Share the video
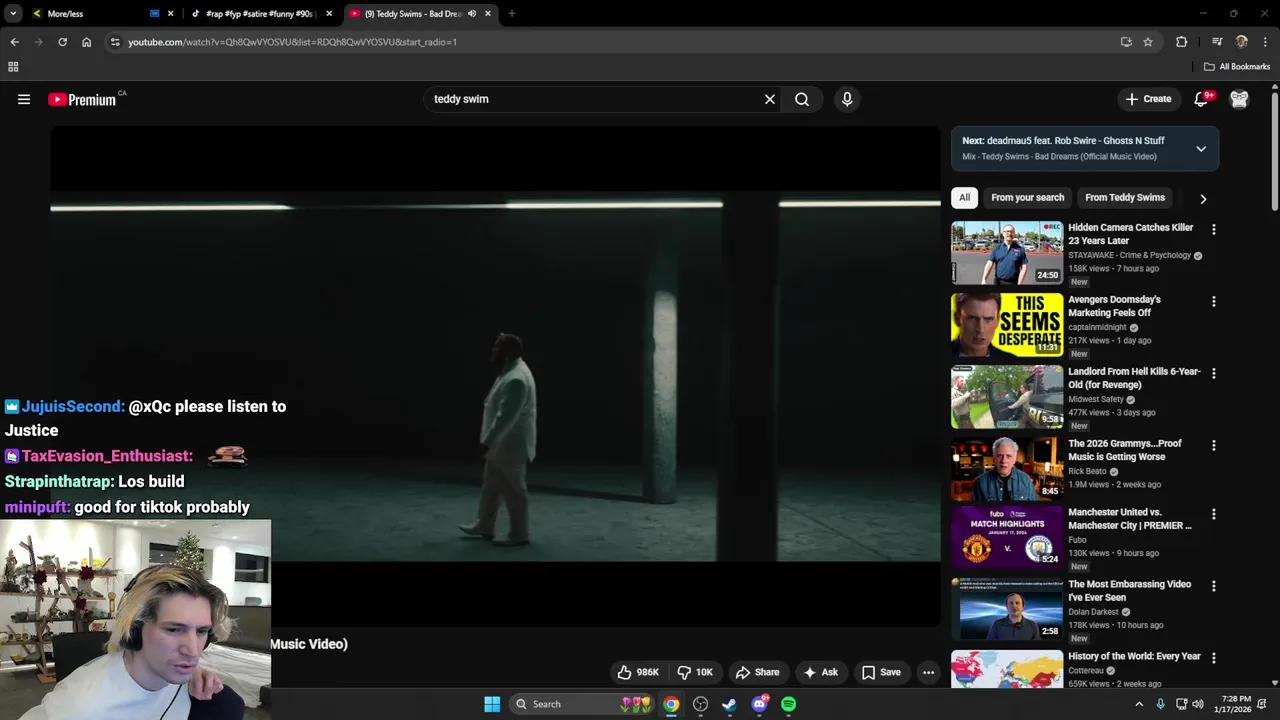Image resolution: width=1280 pixels, height=720 pixels. [x=757, y=672]
